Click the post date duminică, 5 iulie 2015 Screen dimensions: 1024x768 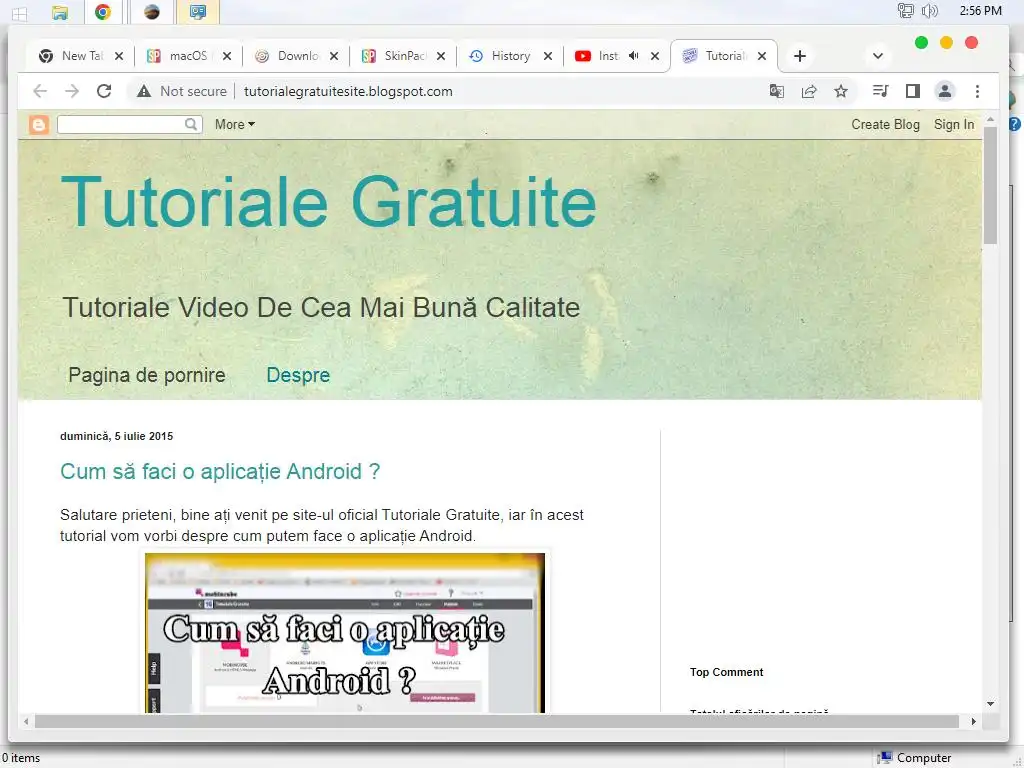coord(116,436)
